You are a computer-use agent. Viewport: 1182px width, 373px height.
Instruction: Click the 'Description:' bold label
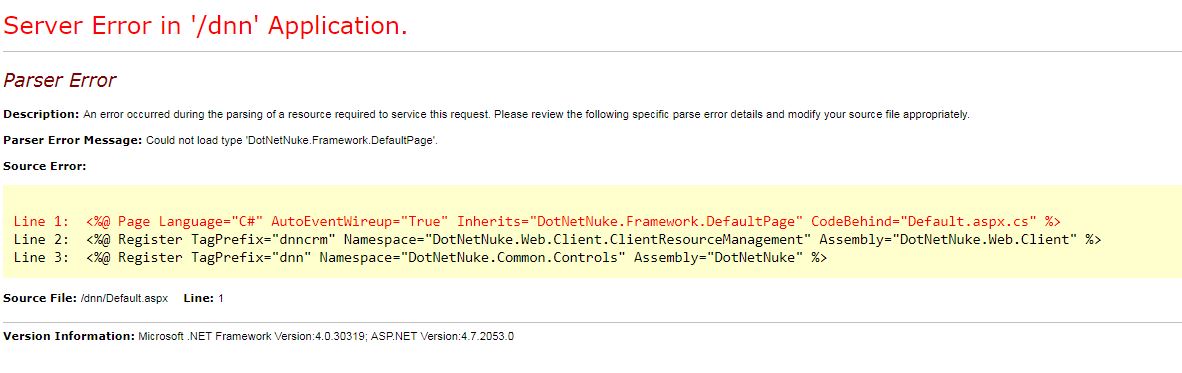pyautogui.click(x=41, y=115)
